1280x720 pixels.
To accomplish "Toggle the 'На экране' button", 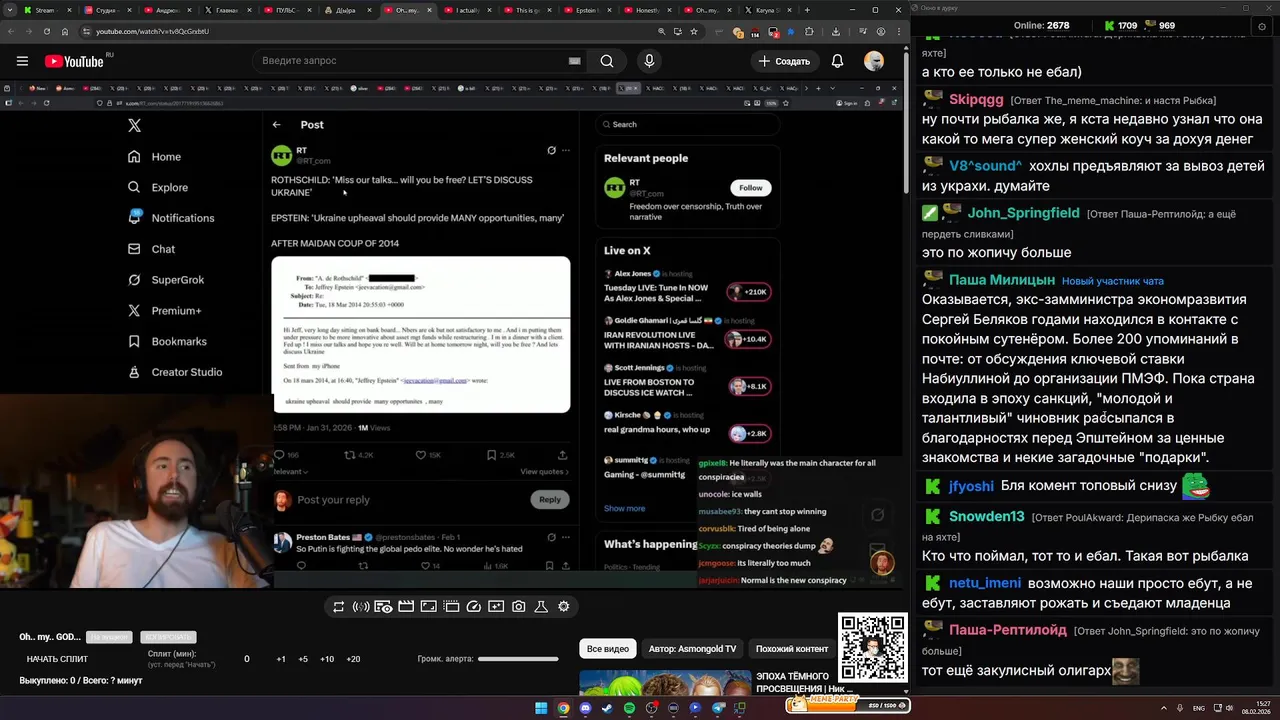I will tap(109, 637).
